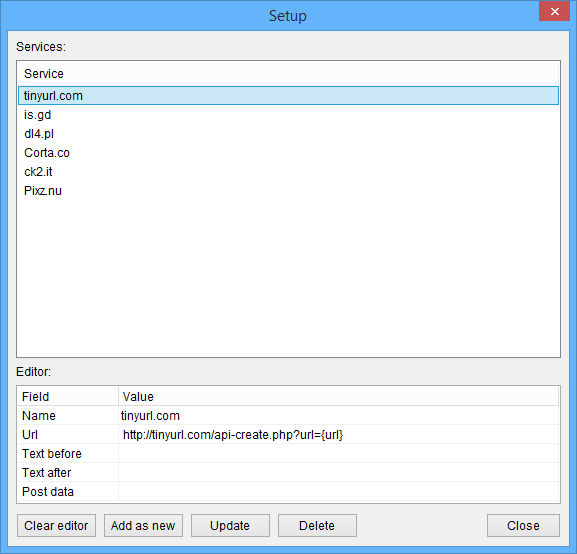Click the Text after field label
This screenshot has height=554, width=577.
pos(47,473)
